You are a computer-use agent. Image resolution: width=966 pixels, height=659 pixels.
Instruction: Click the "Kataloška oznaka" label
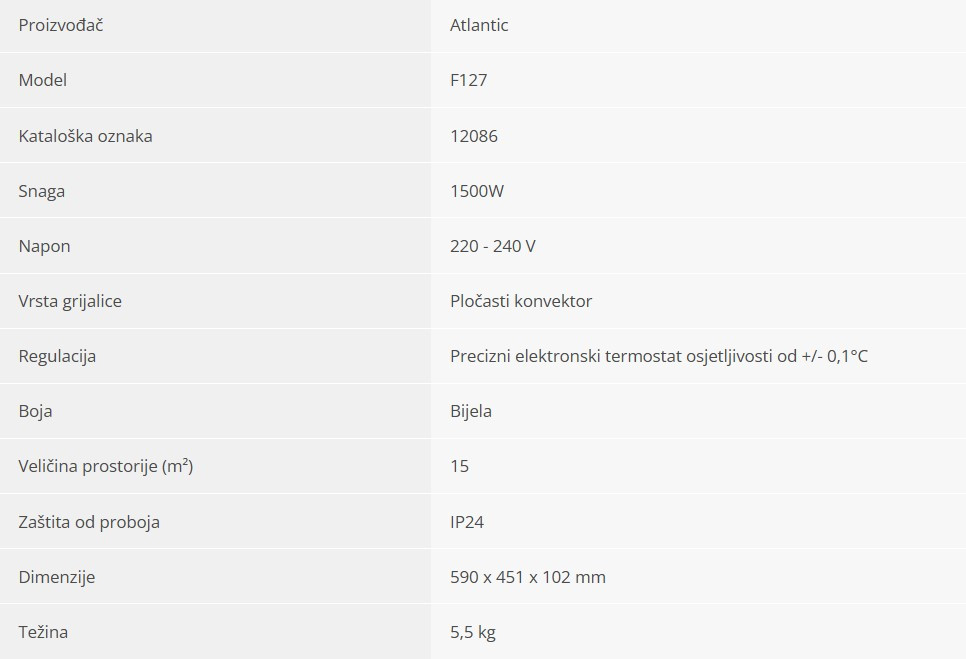86,136
